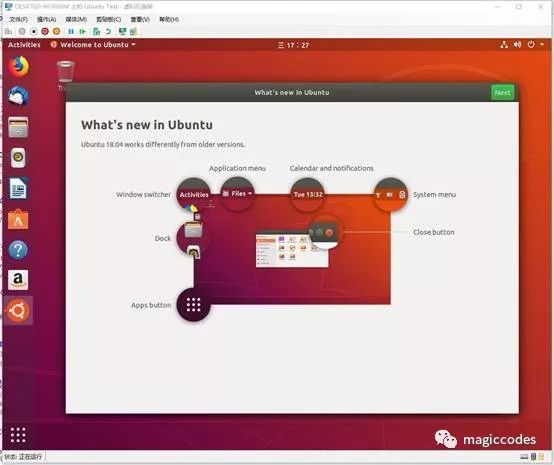Open the Help icon in dock
The width and height of the screenshot is (554, 465).
(18, 250)
